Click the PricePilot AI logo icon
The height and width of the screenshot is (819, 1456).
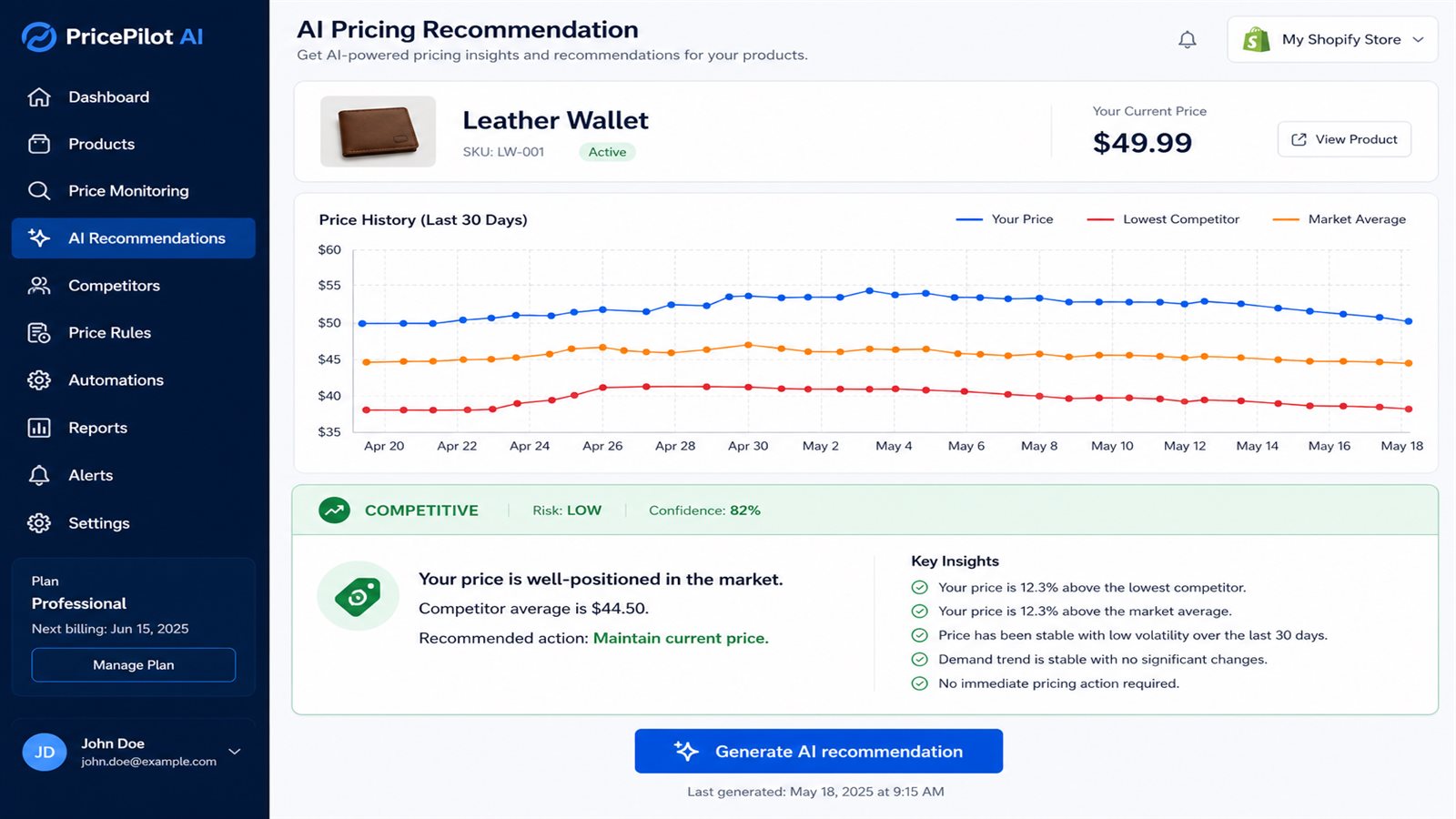point(39,36)
